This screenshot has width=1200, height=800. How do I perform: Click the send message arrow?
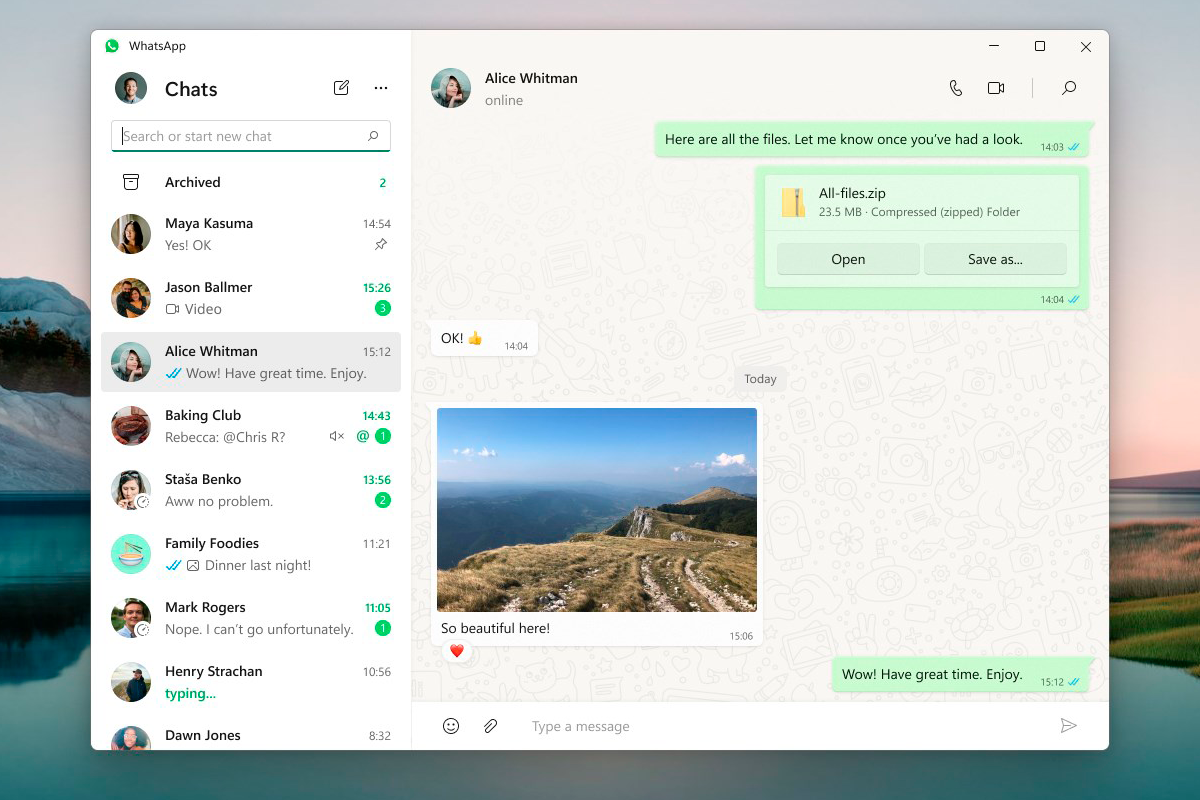pyautogui.click(x=1069, y=726)
